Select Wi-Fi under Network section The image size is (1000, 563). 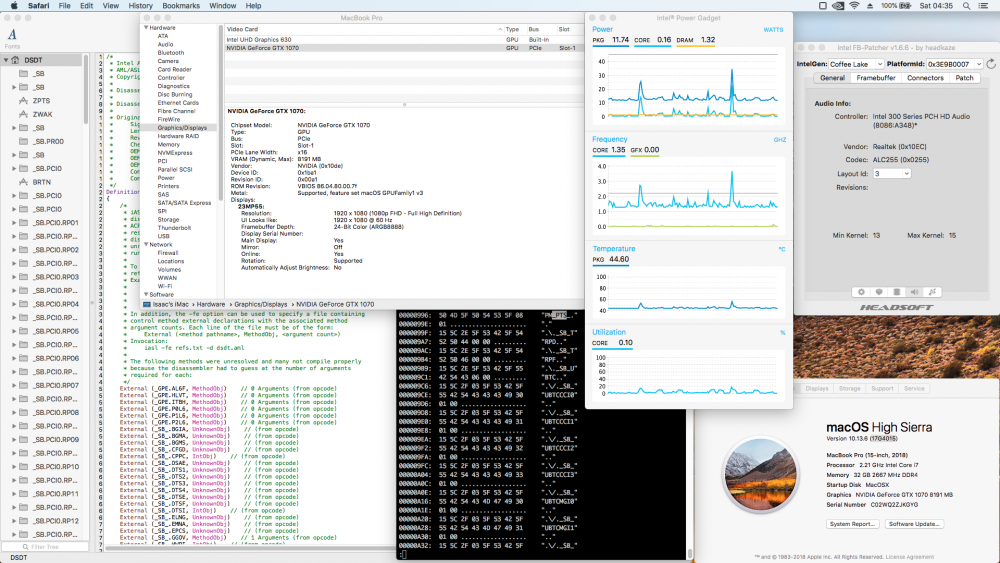165,286
